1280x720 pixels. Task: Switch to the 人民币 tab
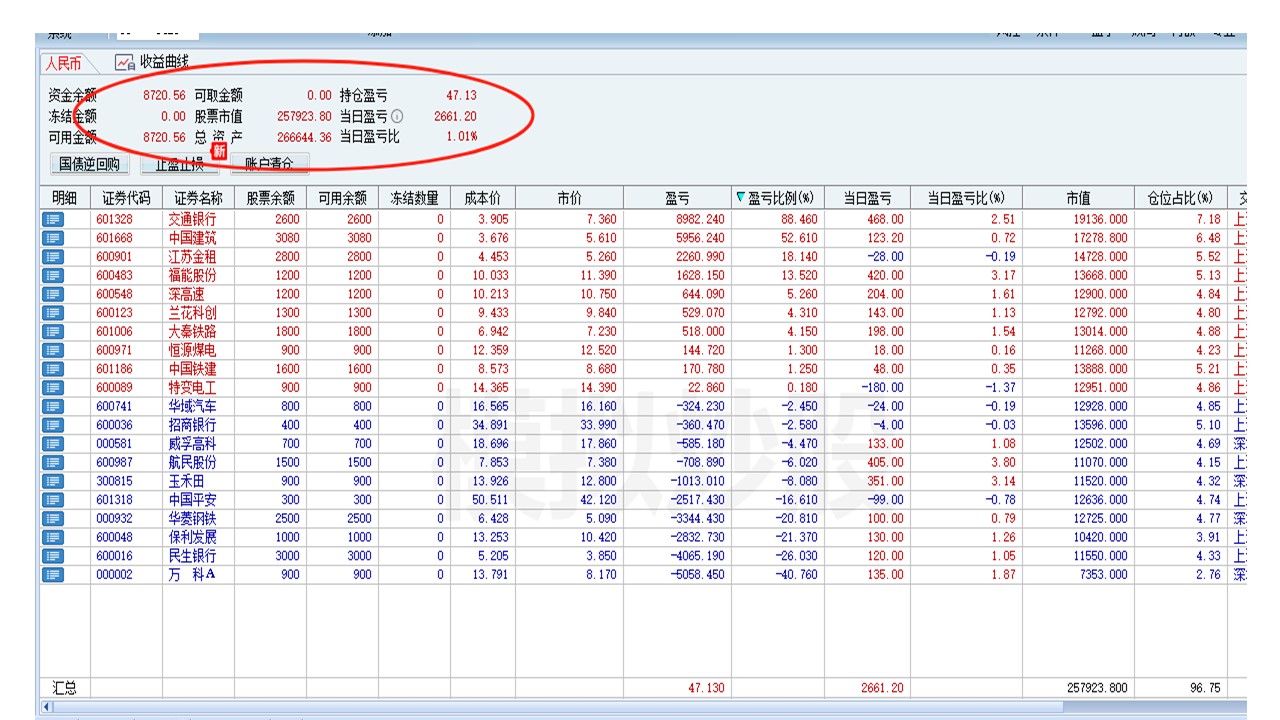point(62,63)
